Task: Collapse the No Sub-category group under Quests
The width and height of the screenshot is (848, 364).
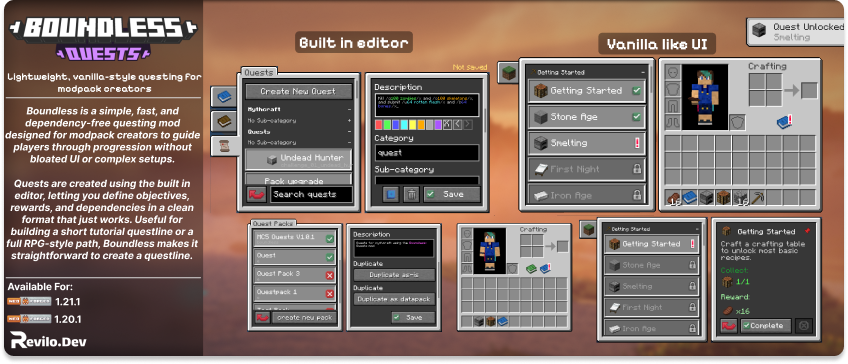Action: [x=349, y=142]
